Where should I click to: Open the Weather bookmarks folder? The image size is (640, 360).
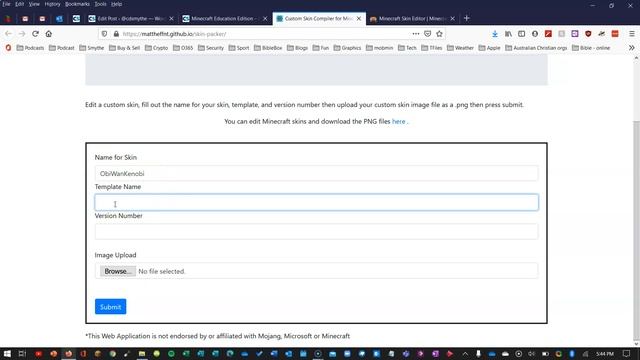[x=460, y=48]
